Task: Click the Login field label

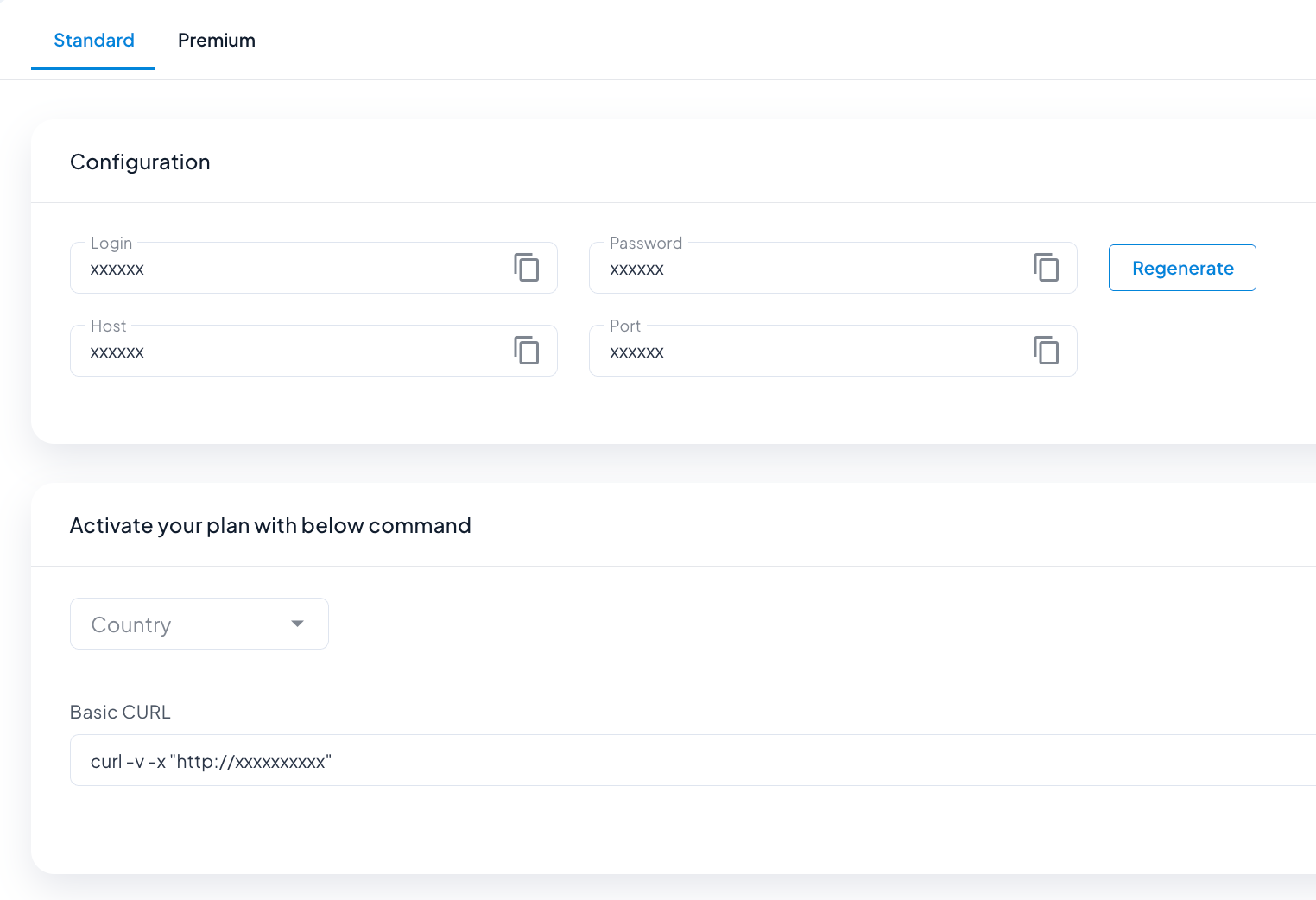Action: (x=111, y=244)
